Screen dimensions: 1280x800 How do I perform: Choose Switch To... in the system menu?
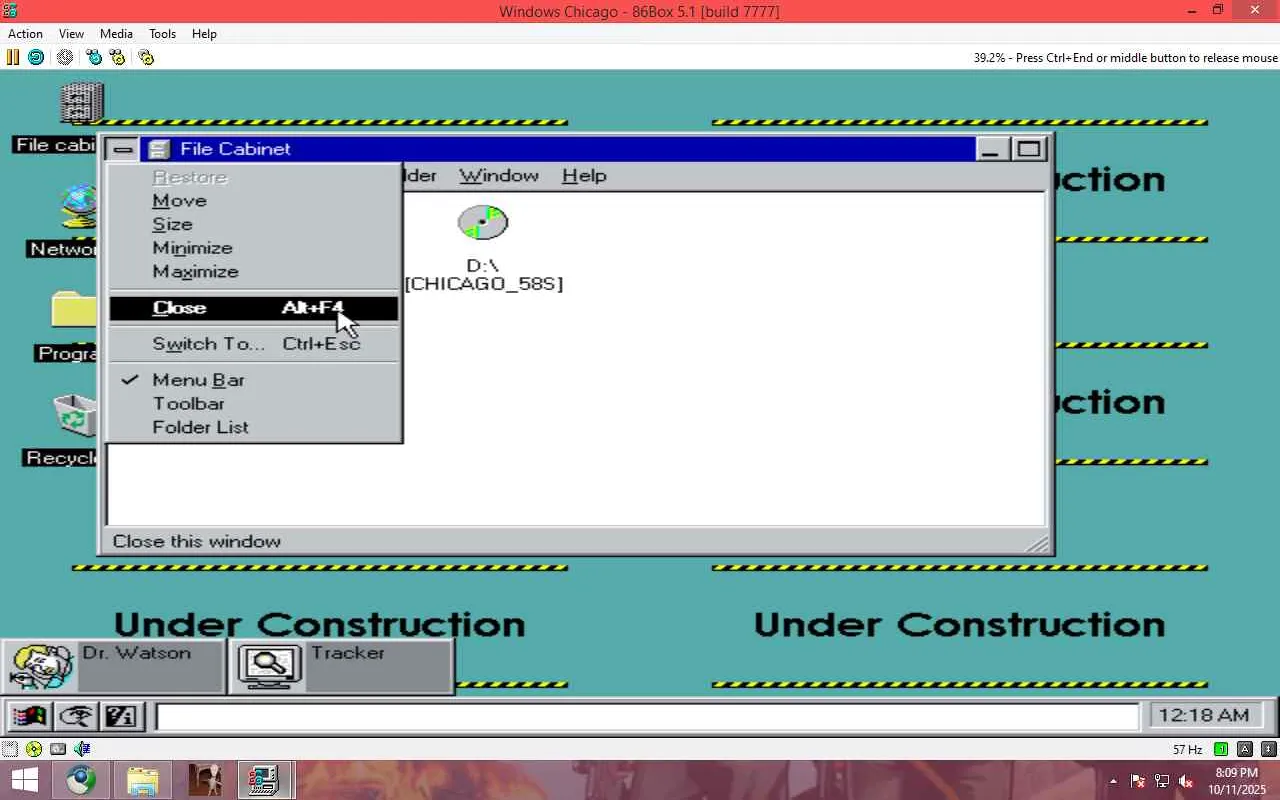click(254, 344)
